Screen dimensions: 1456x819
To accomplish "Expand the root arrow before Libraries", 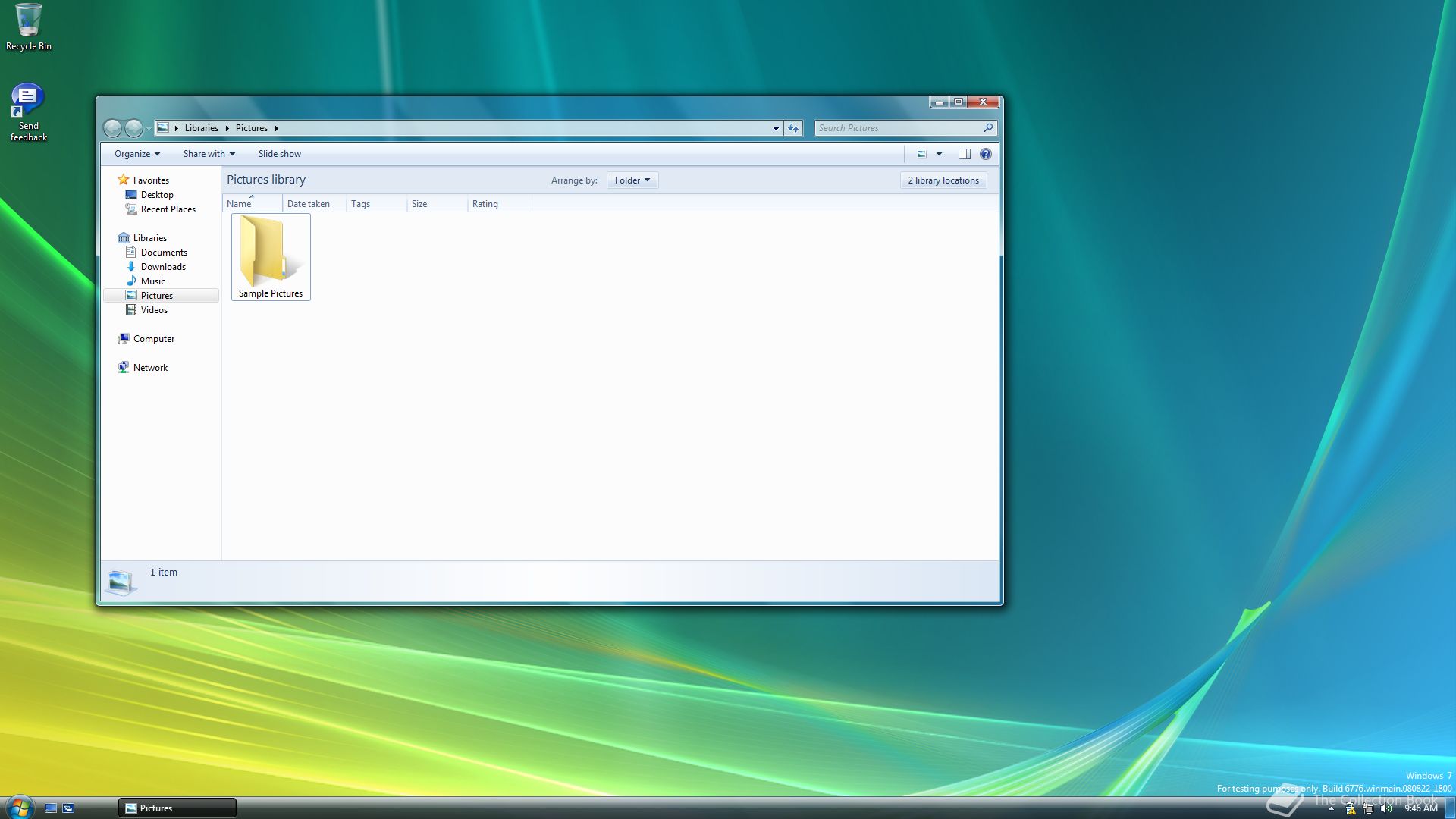I will 176,128.
